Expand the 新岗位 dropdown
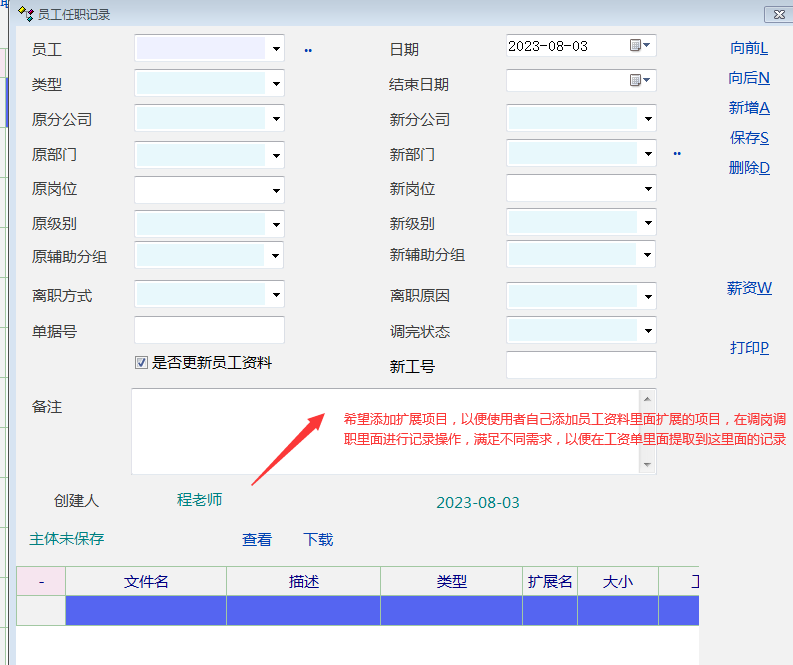Image resolution: width=793 pixels, height=665 pixels. tap(648, 189)
